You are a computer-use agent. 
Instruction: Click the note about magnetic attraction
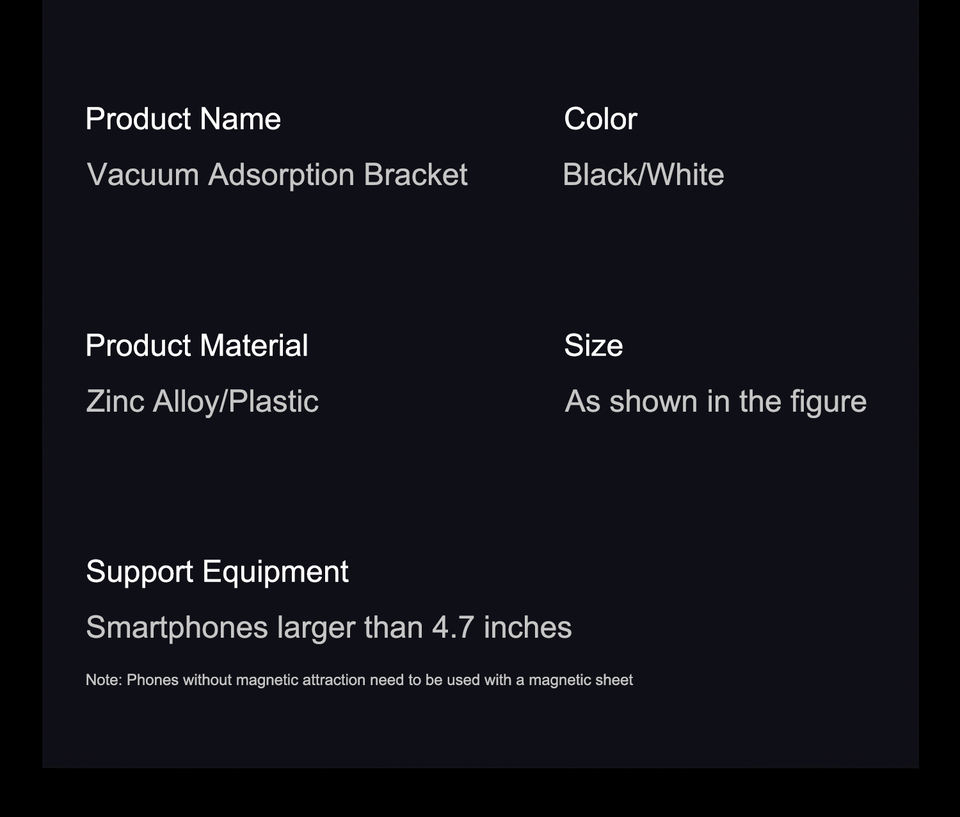(359, 680)
